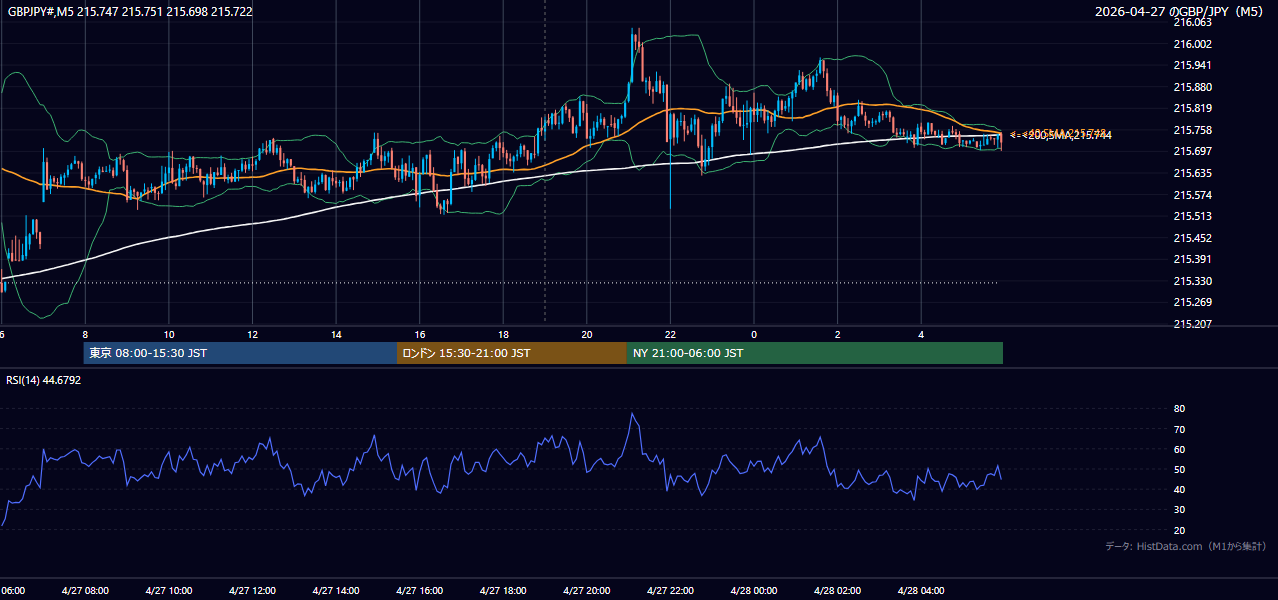Click price axis value 215.513
The width and height of the screenshot is (1278, 600).
coord(1192,216)
